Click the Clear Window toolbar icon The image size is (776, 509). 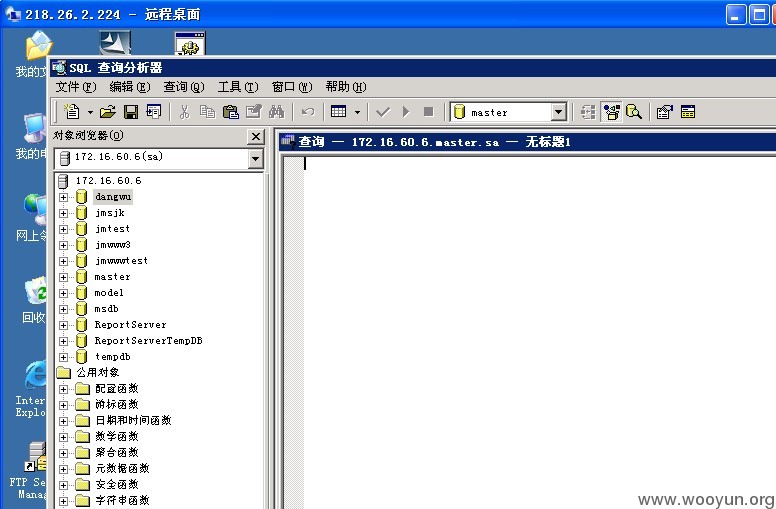(253, 112)
